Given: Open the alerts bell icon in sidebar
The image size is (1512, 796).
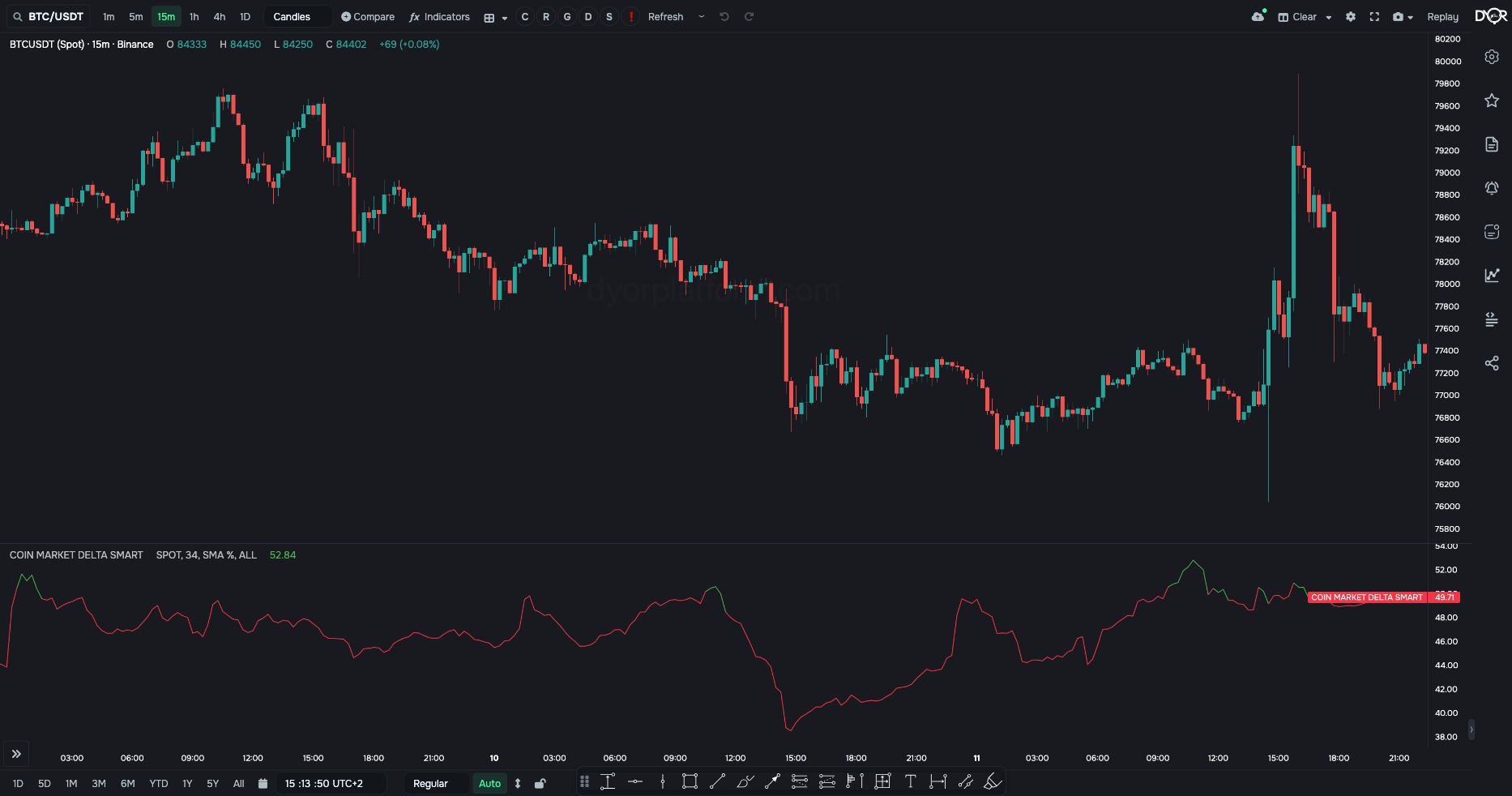Looking at the screenshot, I should tap(1492, 188).
